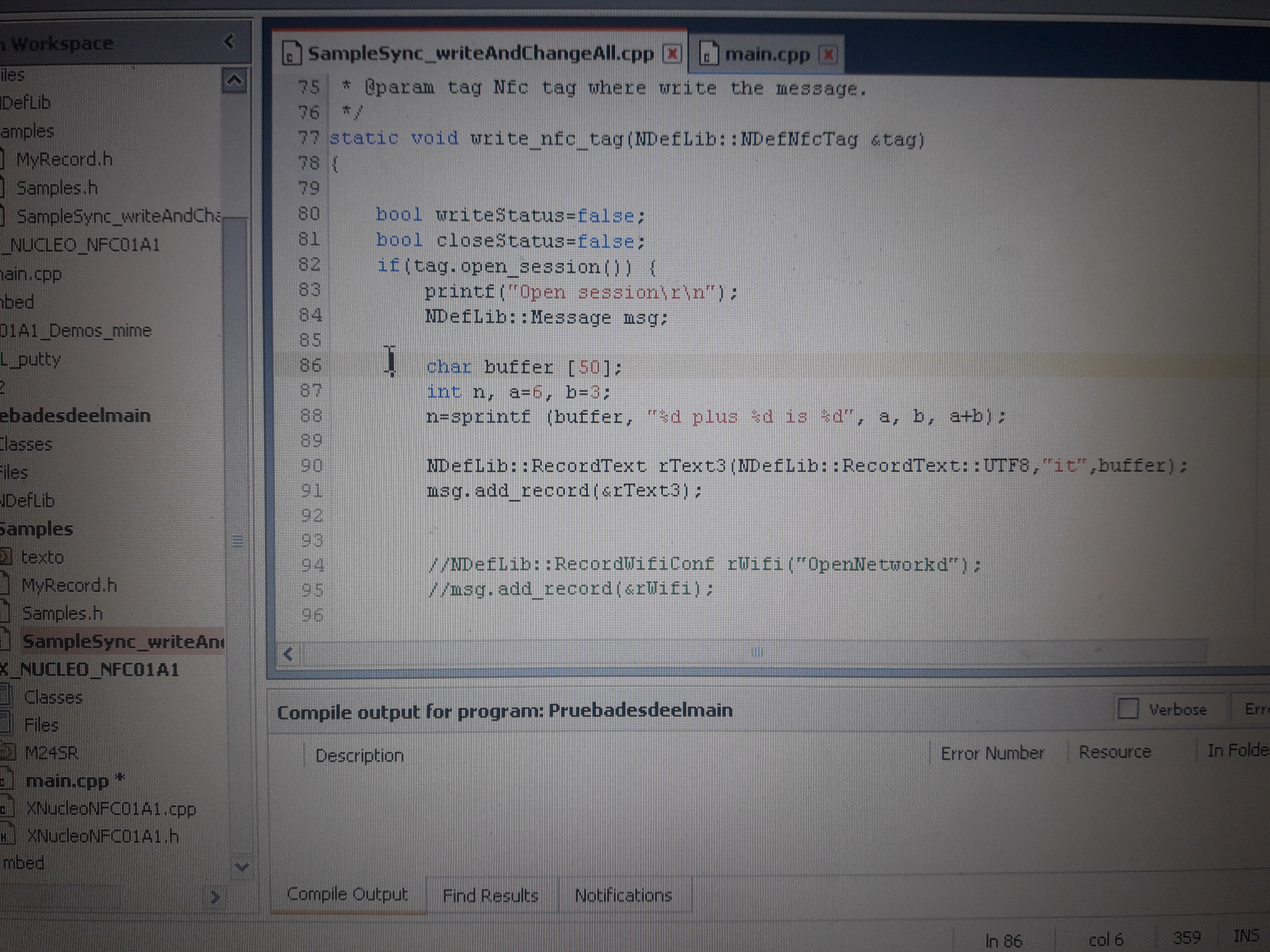This screenshot has width=1270, height=952.
Task: Open the Notifications tab
Action: (x=623, y=895)
